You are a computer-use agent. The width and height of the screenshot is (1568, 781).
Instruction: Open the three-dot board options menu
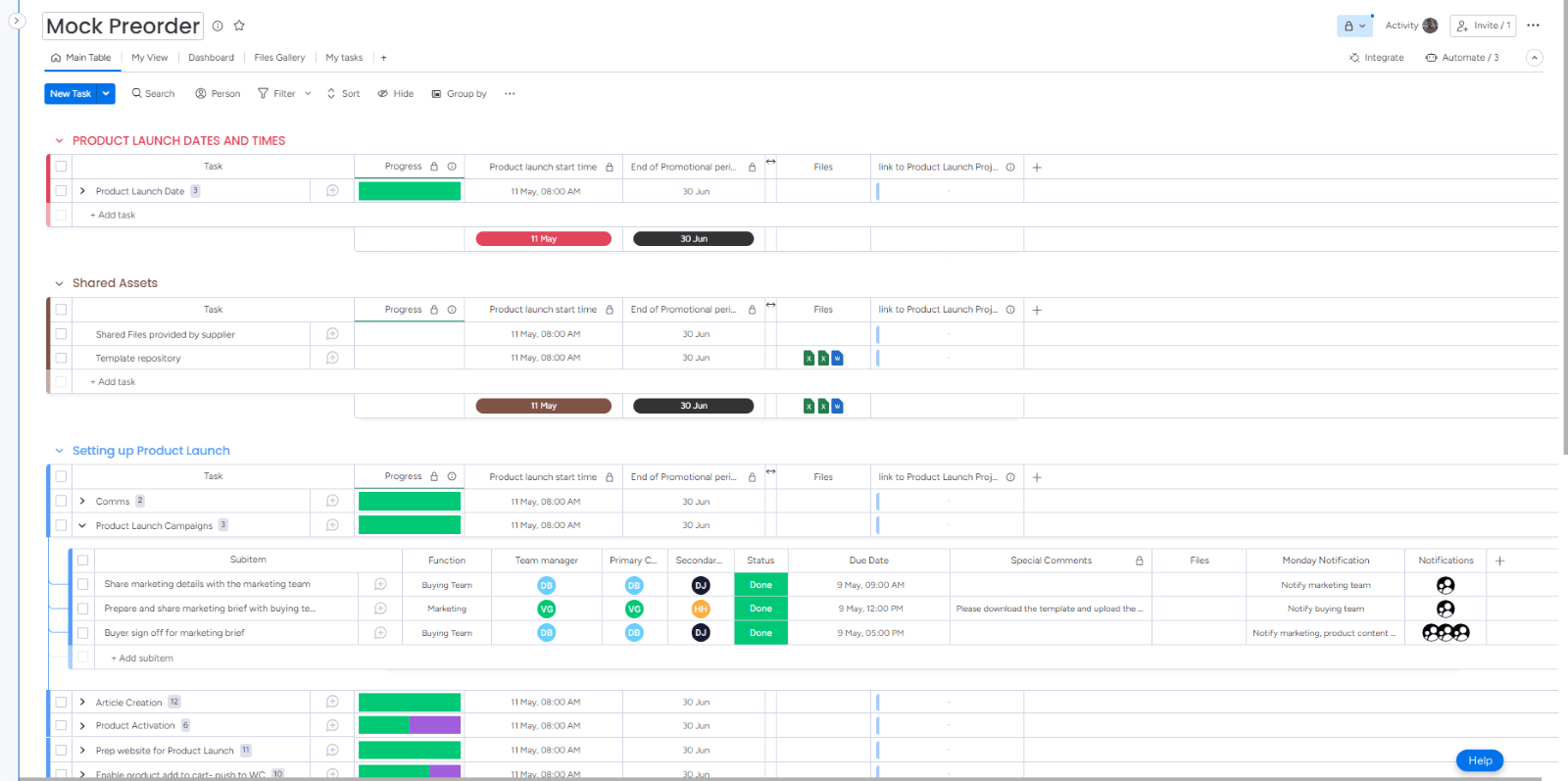[1533, 25]
